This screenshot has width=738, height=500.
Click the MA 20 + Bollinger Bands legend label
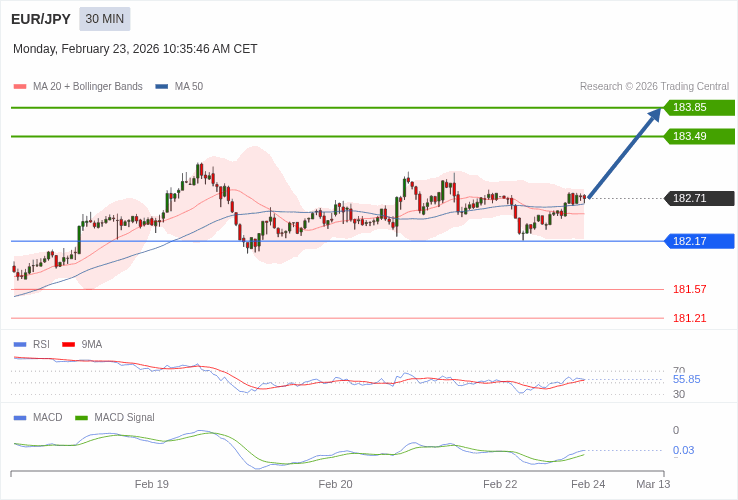tap(88, 87)
